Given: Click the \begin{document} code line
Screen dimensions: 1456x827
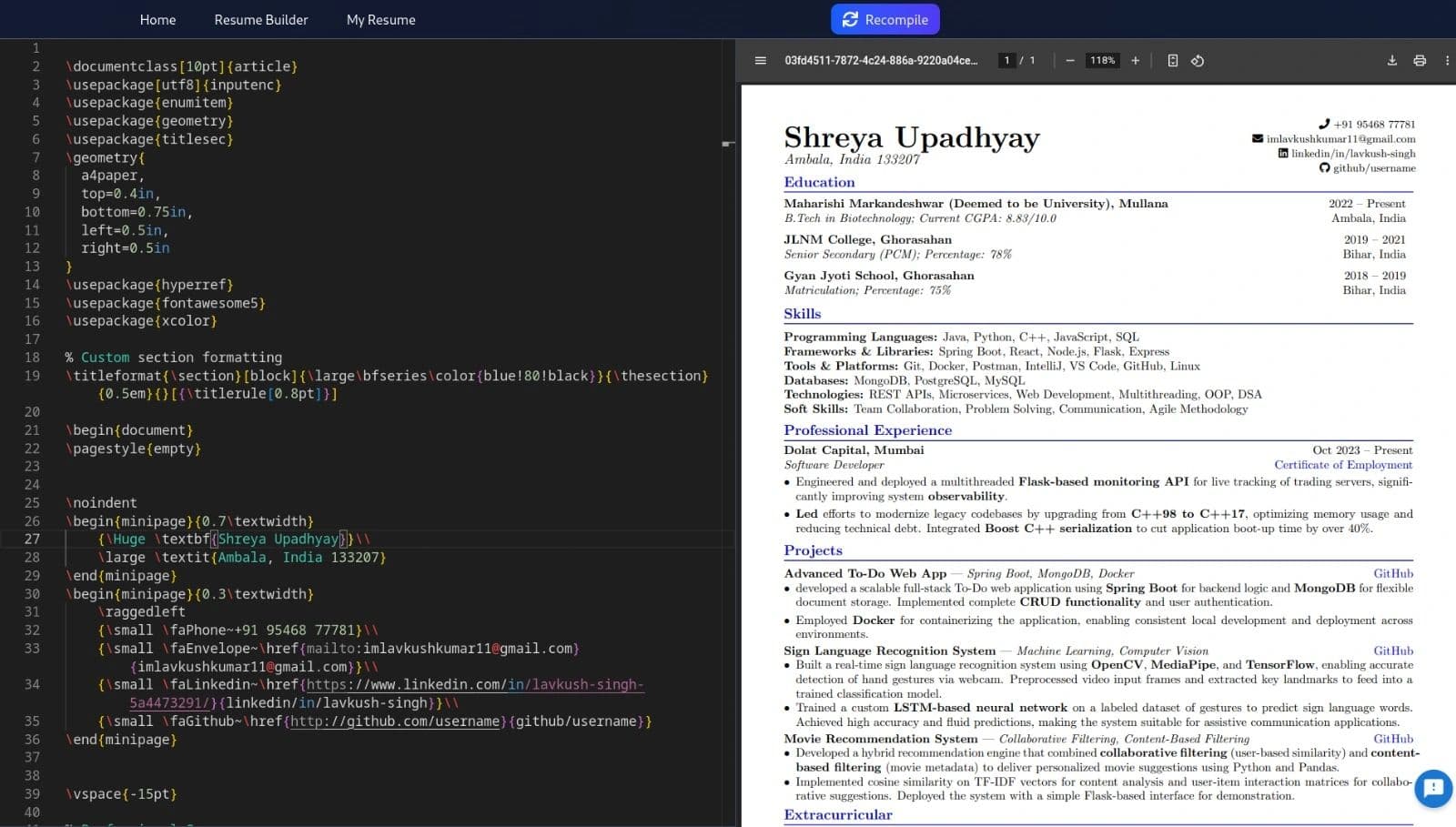Looking at the screenshot, I should (129, 430).
